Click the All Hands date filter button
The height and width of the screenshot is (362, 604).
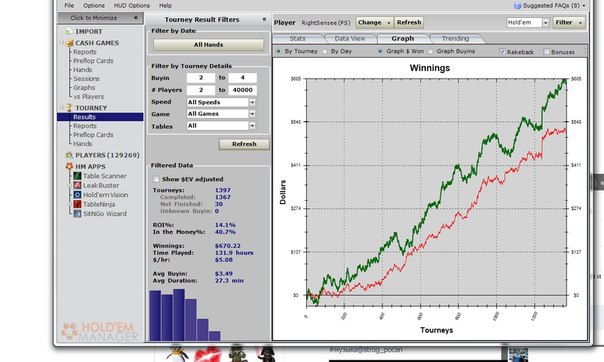(208, 45)
